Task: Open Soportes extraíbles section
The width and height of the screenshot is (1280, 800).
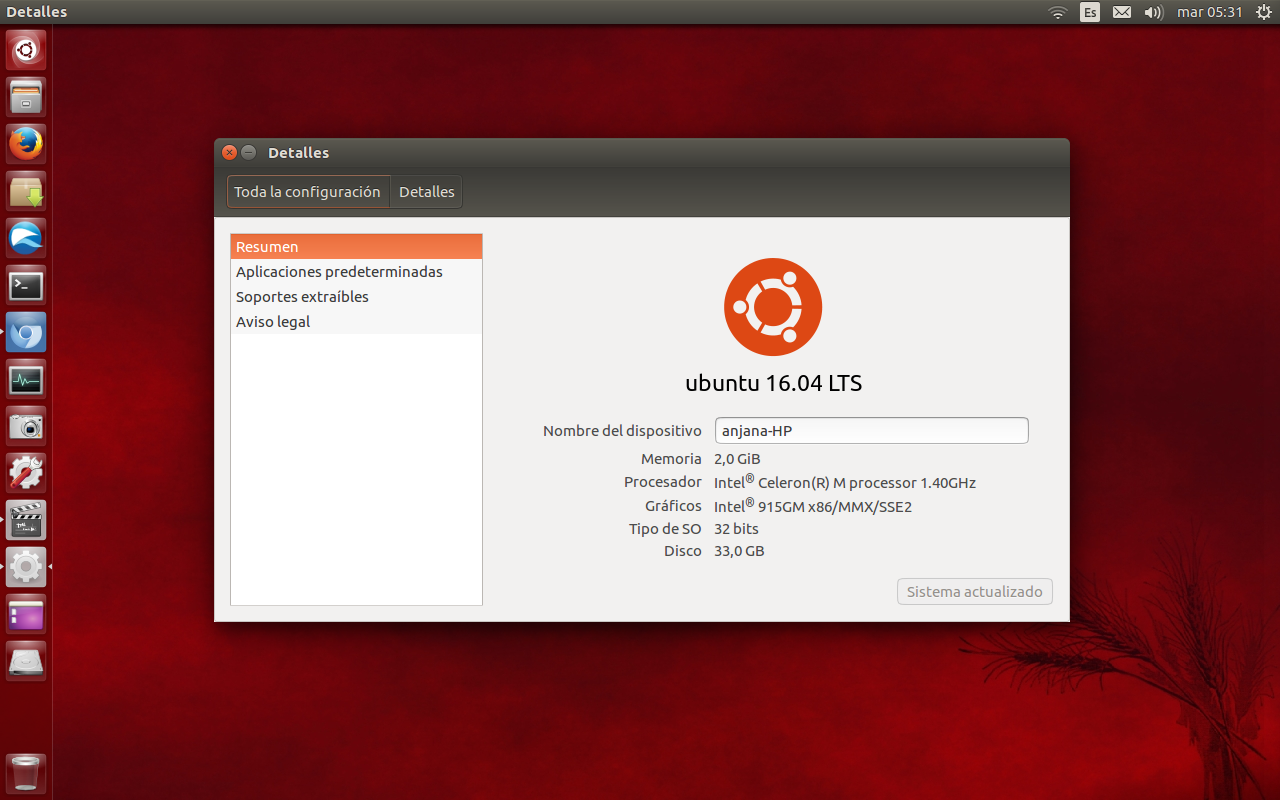Action: tap(356, 297)
